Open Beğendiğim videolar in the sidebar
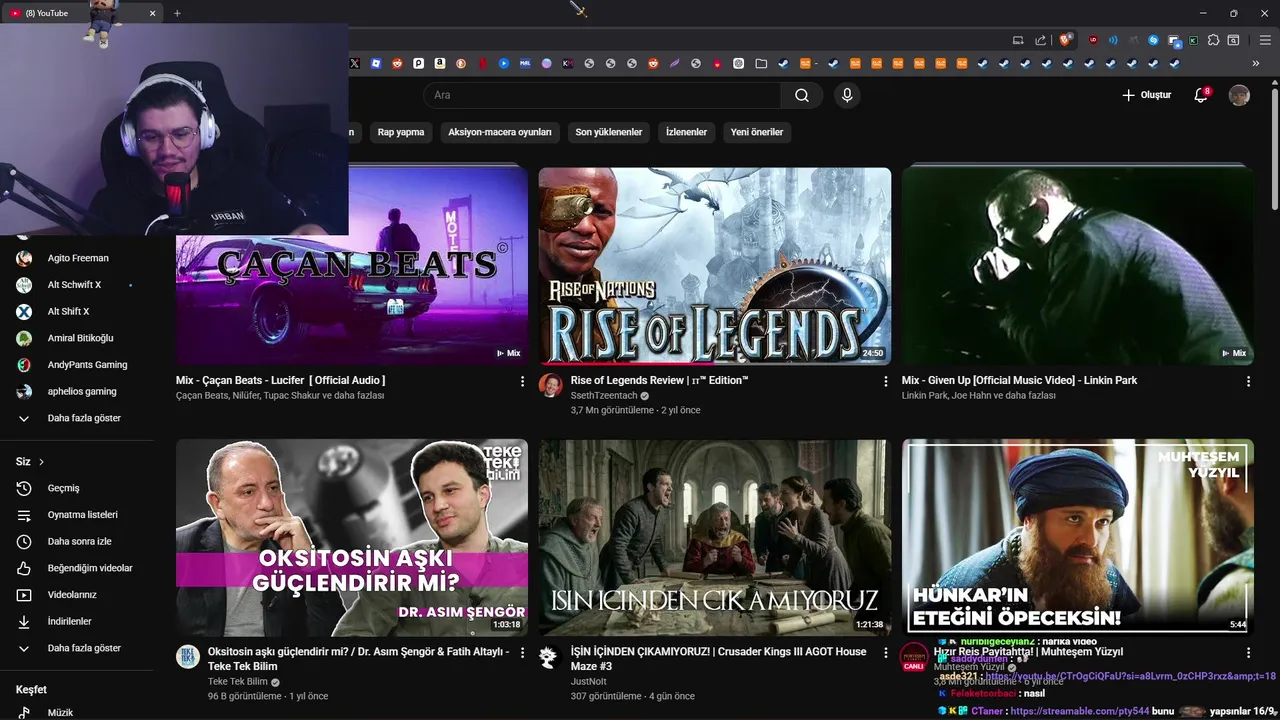 [x=77, y=568]
